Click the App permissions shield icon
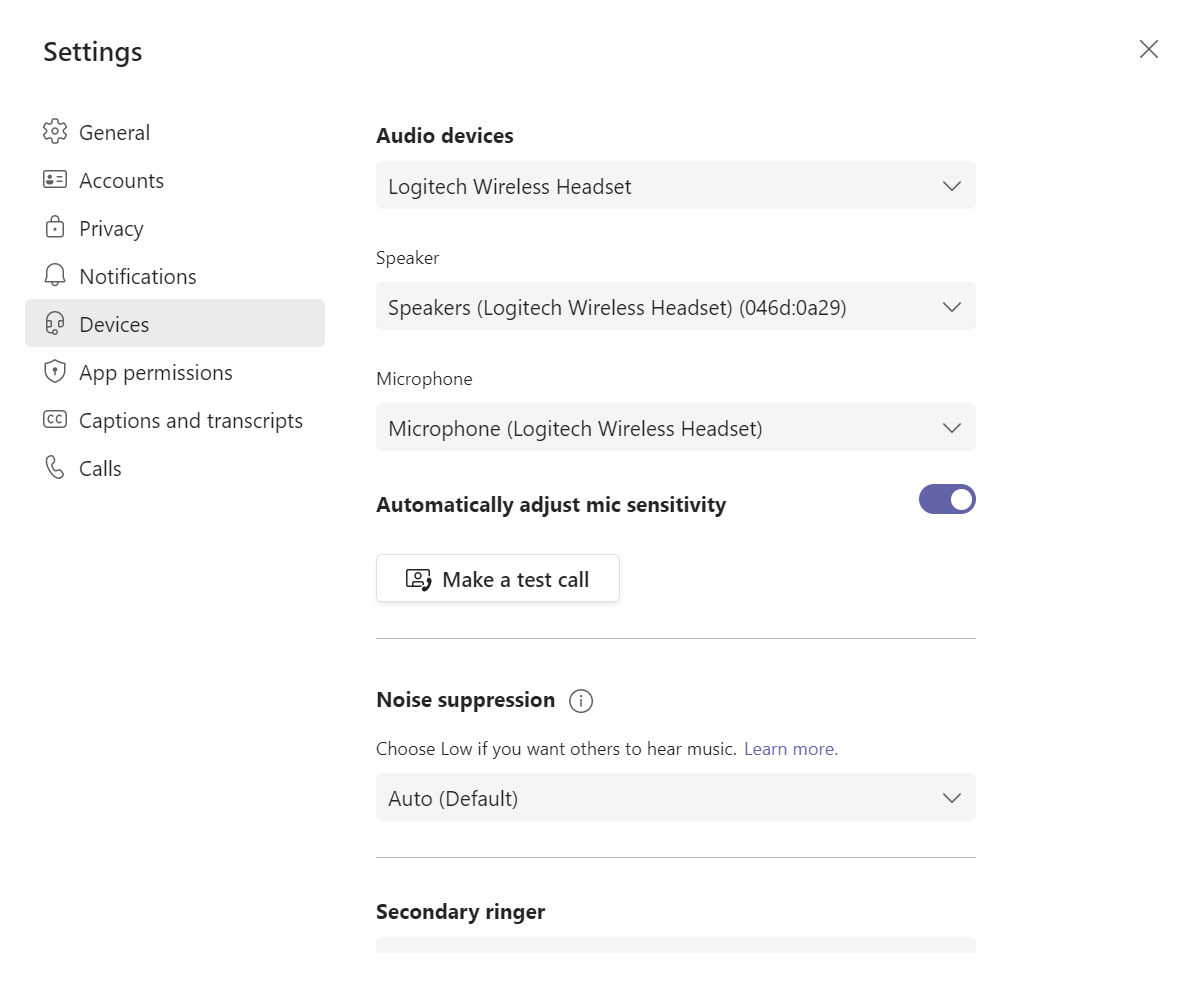 [55, 372]
